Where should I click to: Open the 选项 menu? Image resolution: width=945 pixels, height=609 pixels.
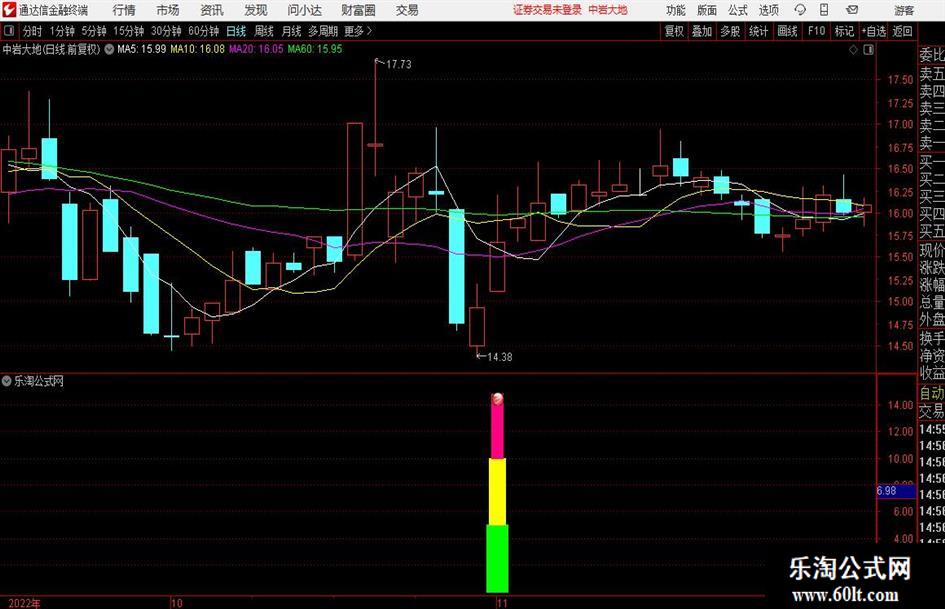tap(768, 10)
